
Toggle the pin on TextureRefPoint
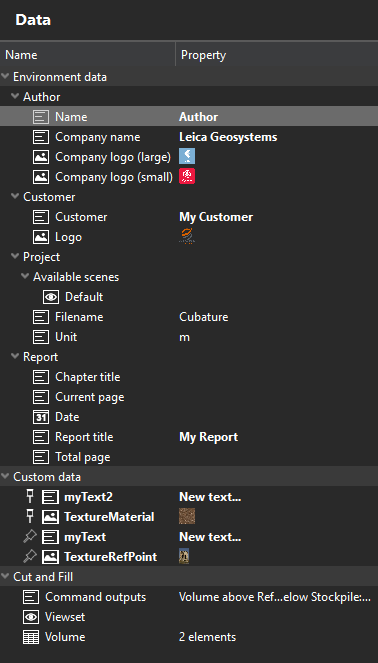click(x=30, y=557)
